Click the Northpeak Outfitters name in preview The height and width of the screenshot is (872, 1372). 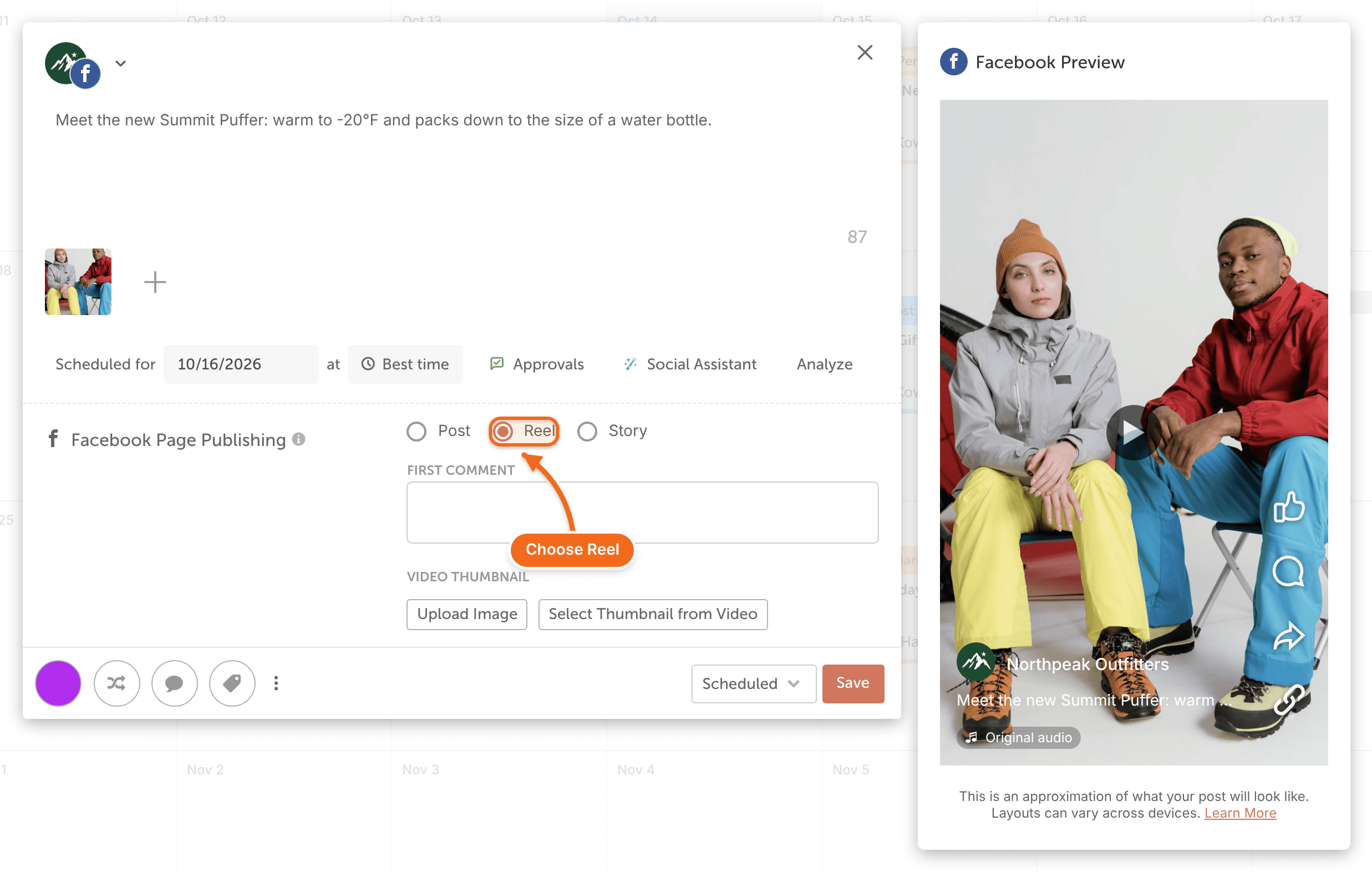(x=1087, y=664)
